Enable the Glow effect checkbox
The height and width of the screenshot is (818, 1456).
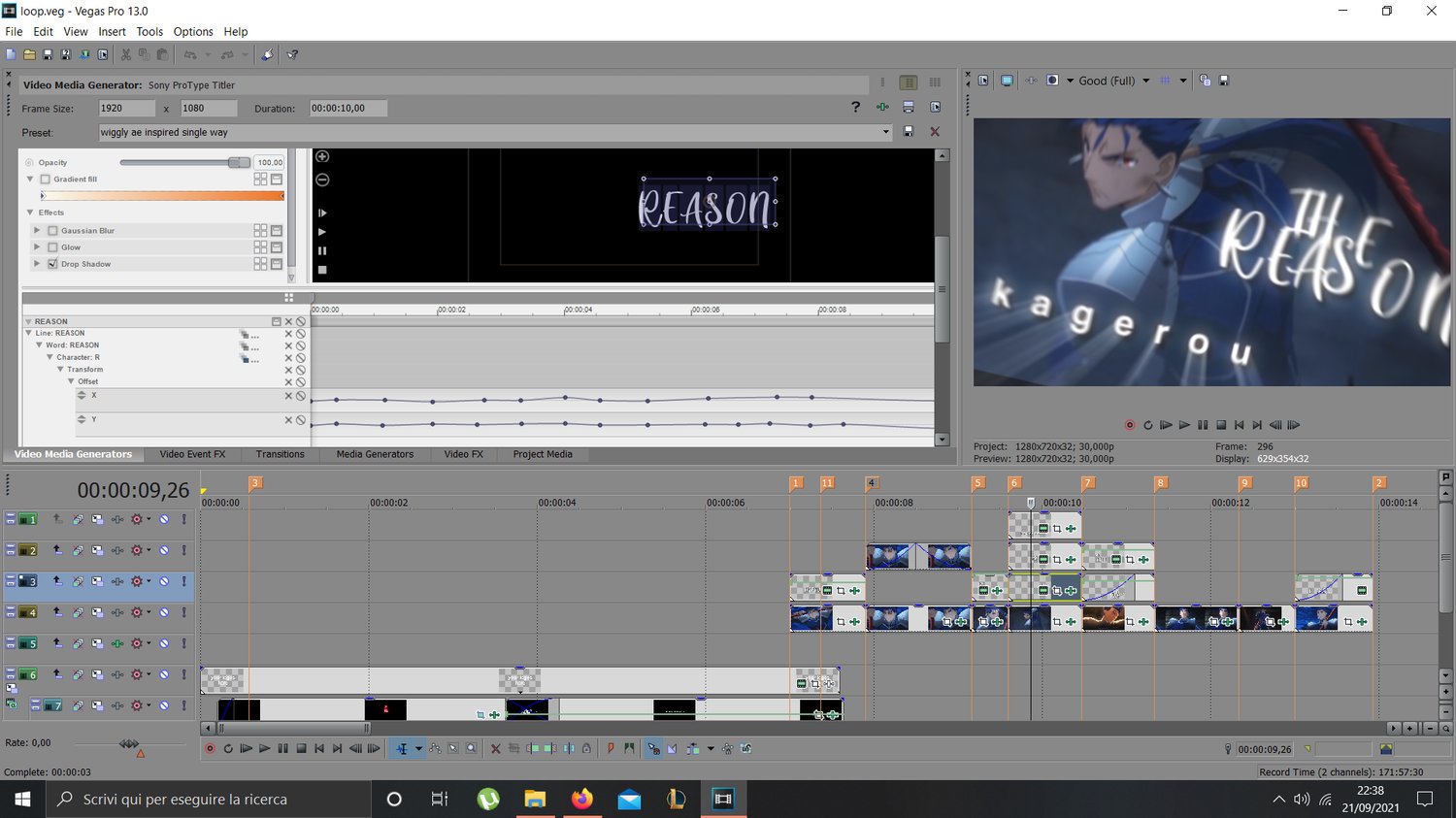pos(52,246)
